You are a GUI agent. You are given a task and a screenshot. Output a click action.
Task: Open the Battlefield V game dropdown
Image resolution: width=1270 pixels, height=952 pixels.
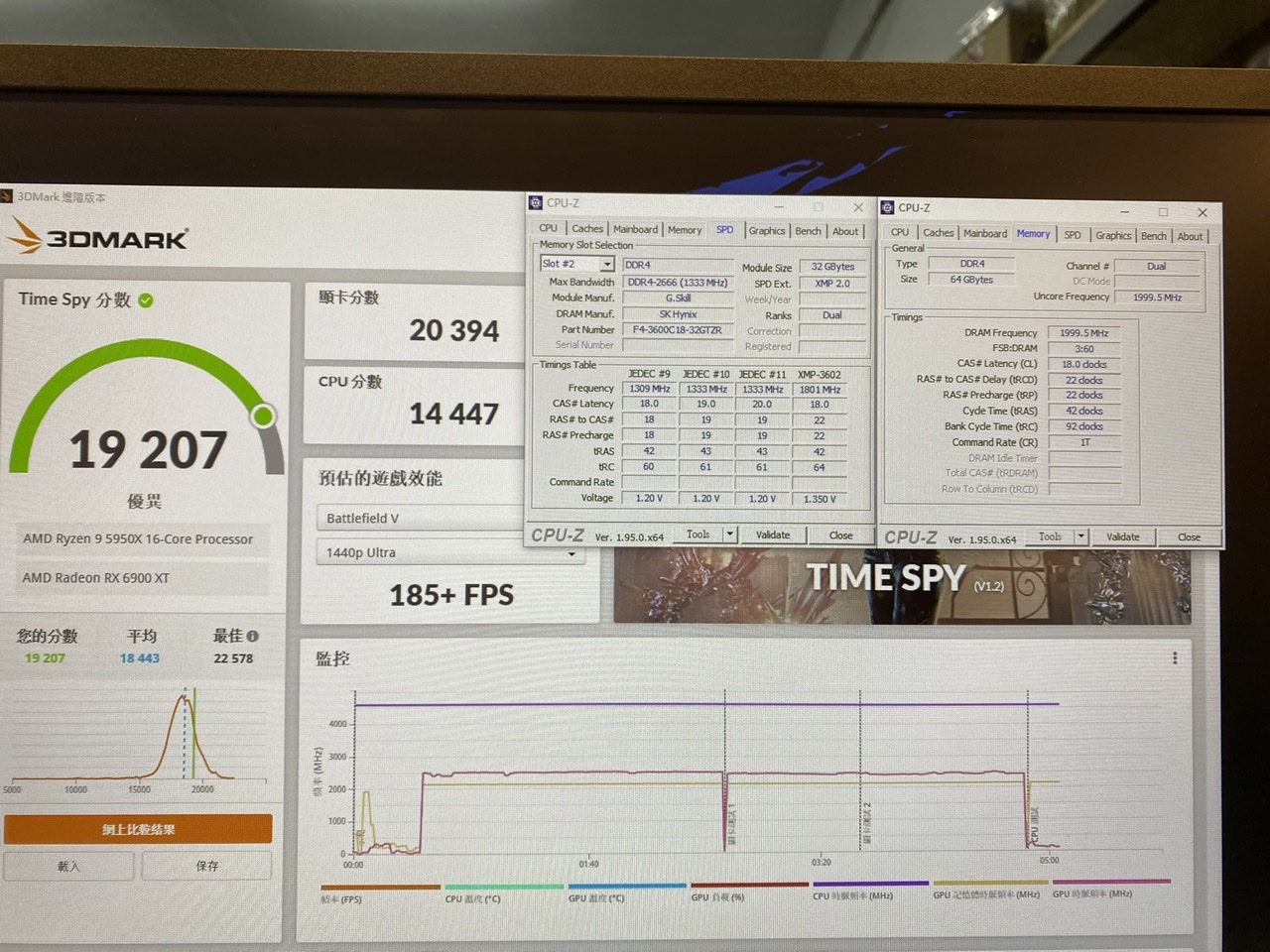pos(451,518)
